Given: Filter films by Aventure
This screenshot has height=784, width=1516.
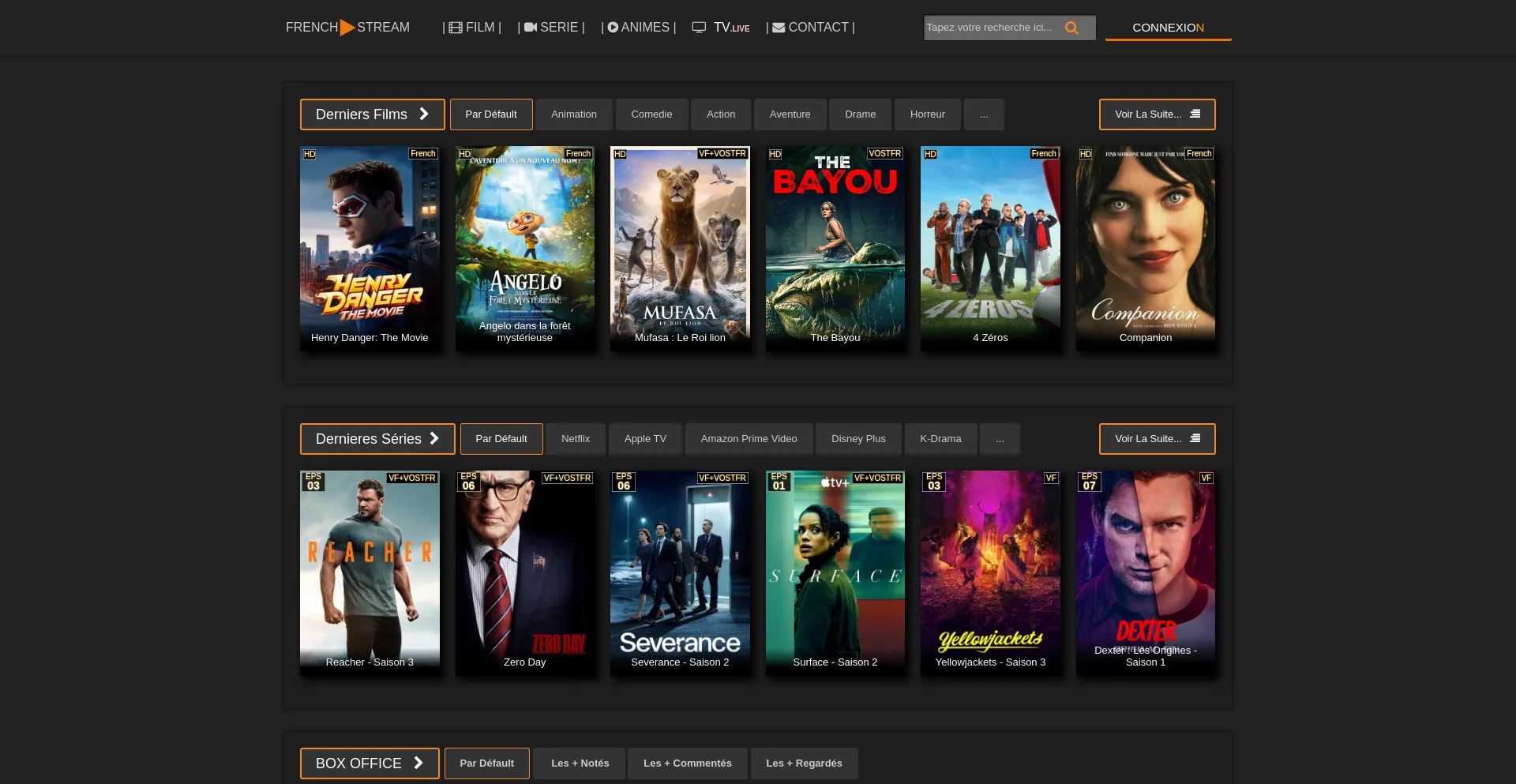Looking at the screenshot, I should pos(790,114).
